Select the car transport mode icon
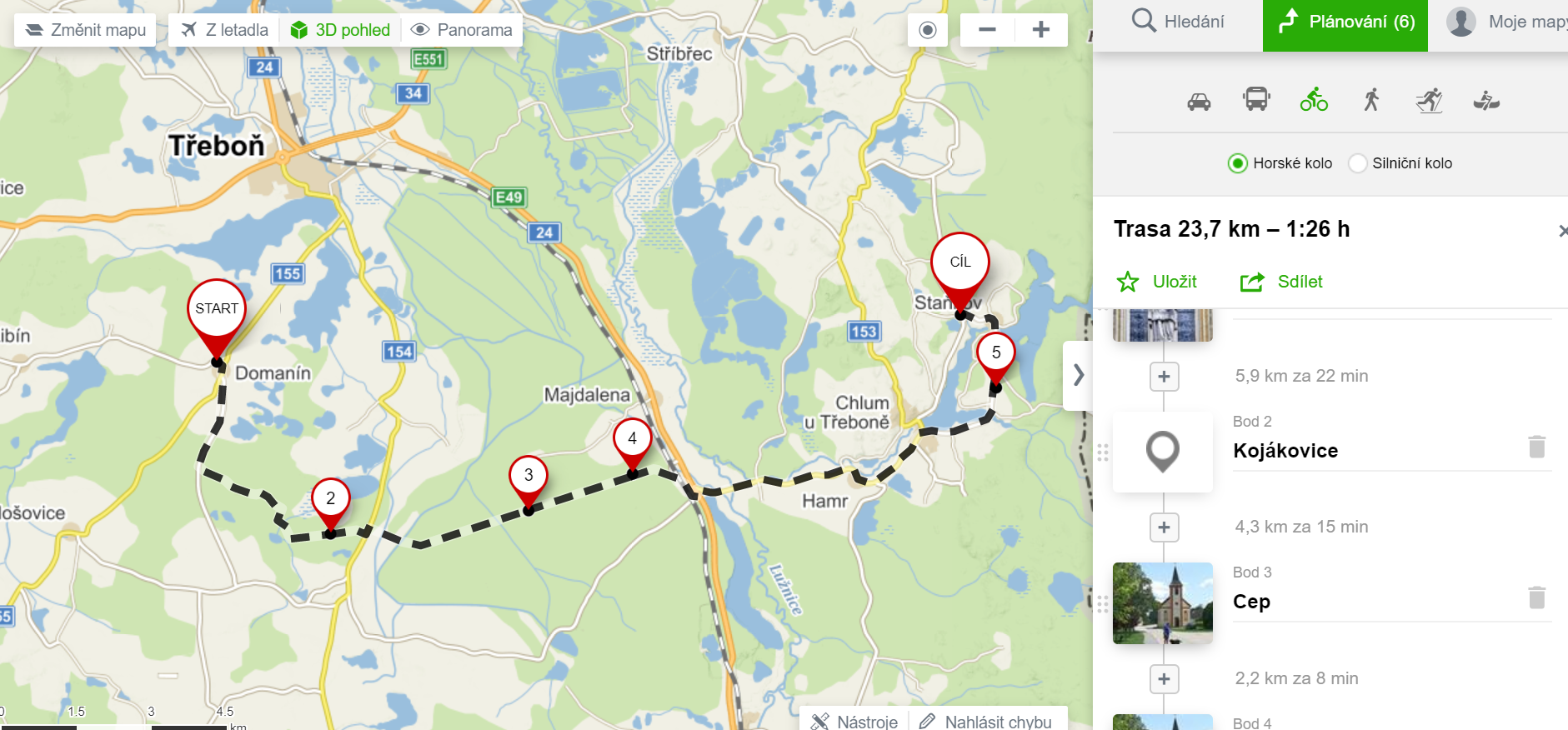Screen dimensions: 1568x730 (1199, 102)
